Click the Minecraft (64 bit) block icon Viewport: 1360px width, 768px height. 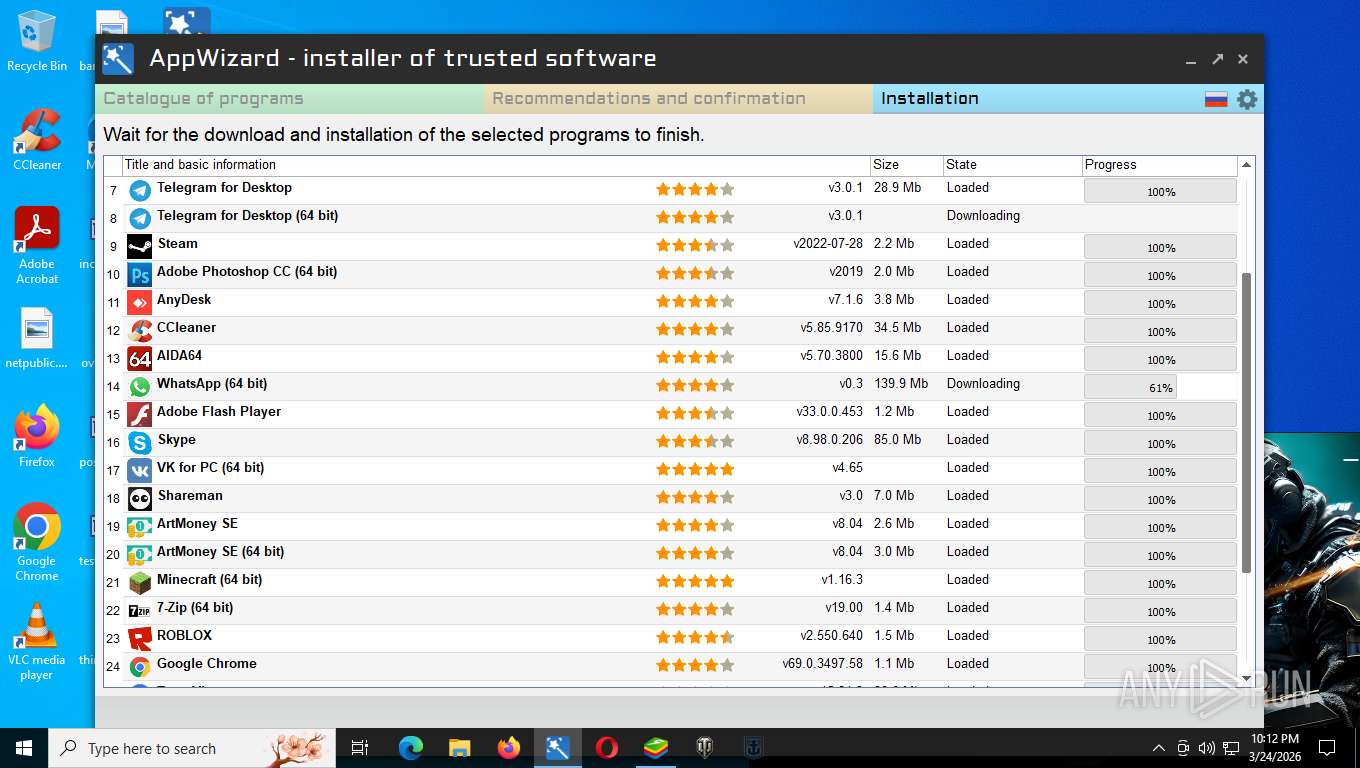point(140,582)
